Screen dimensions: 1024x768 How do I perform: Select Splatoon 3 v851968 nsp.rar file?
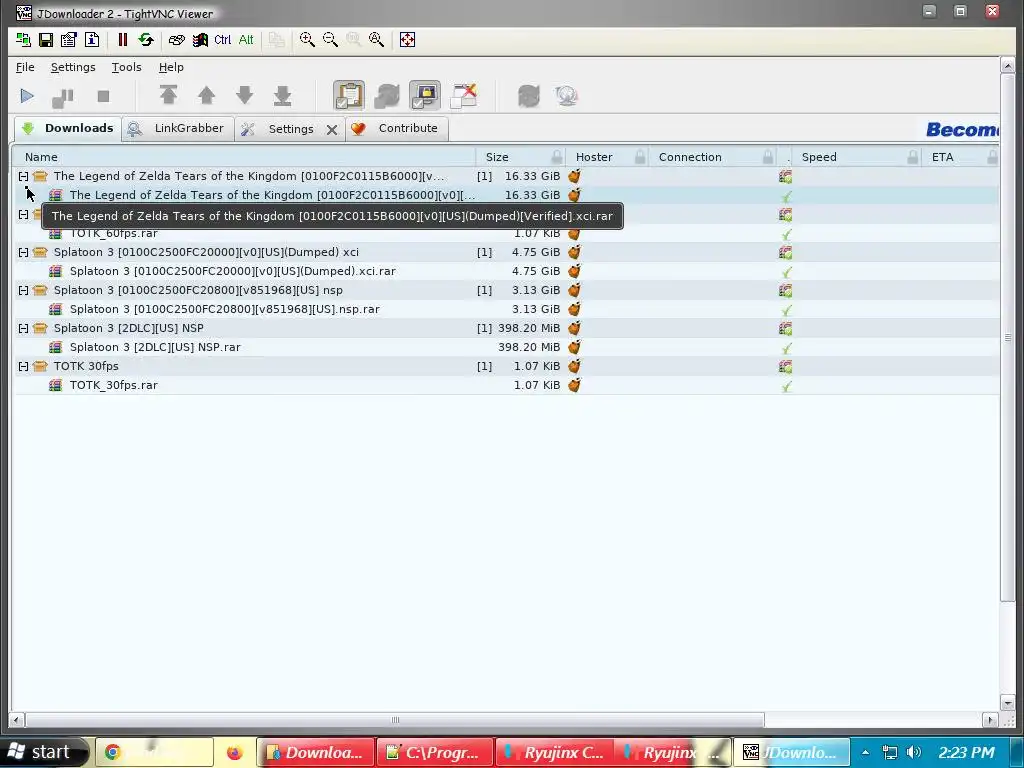point(507,309)
